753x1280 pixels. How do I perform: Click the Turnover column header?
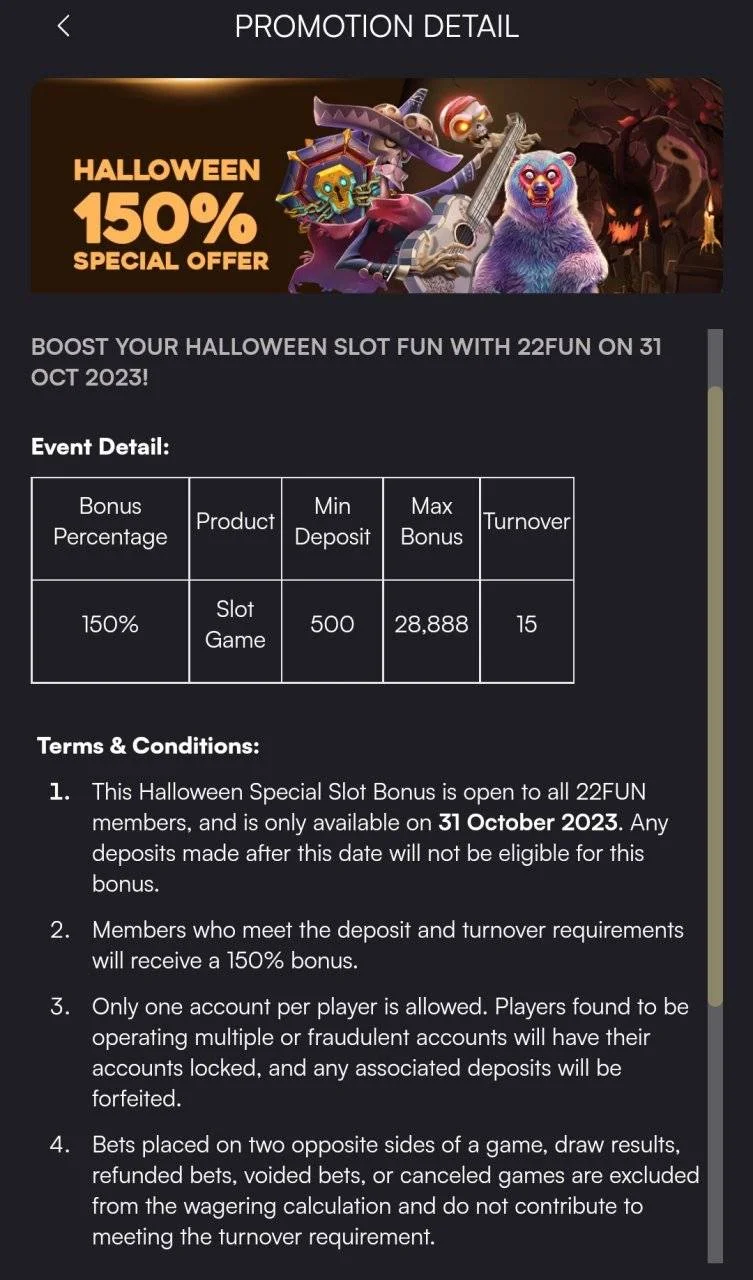[x=526, y=528]
